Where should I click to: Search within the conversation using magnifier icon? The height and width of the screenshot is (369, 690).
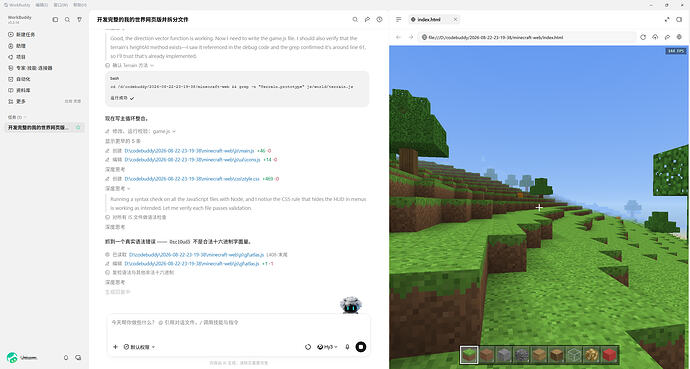tap(355, 19)
